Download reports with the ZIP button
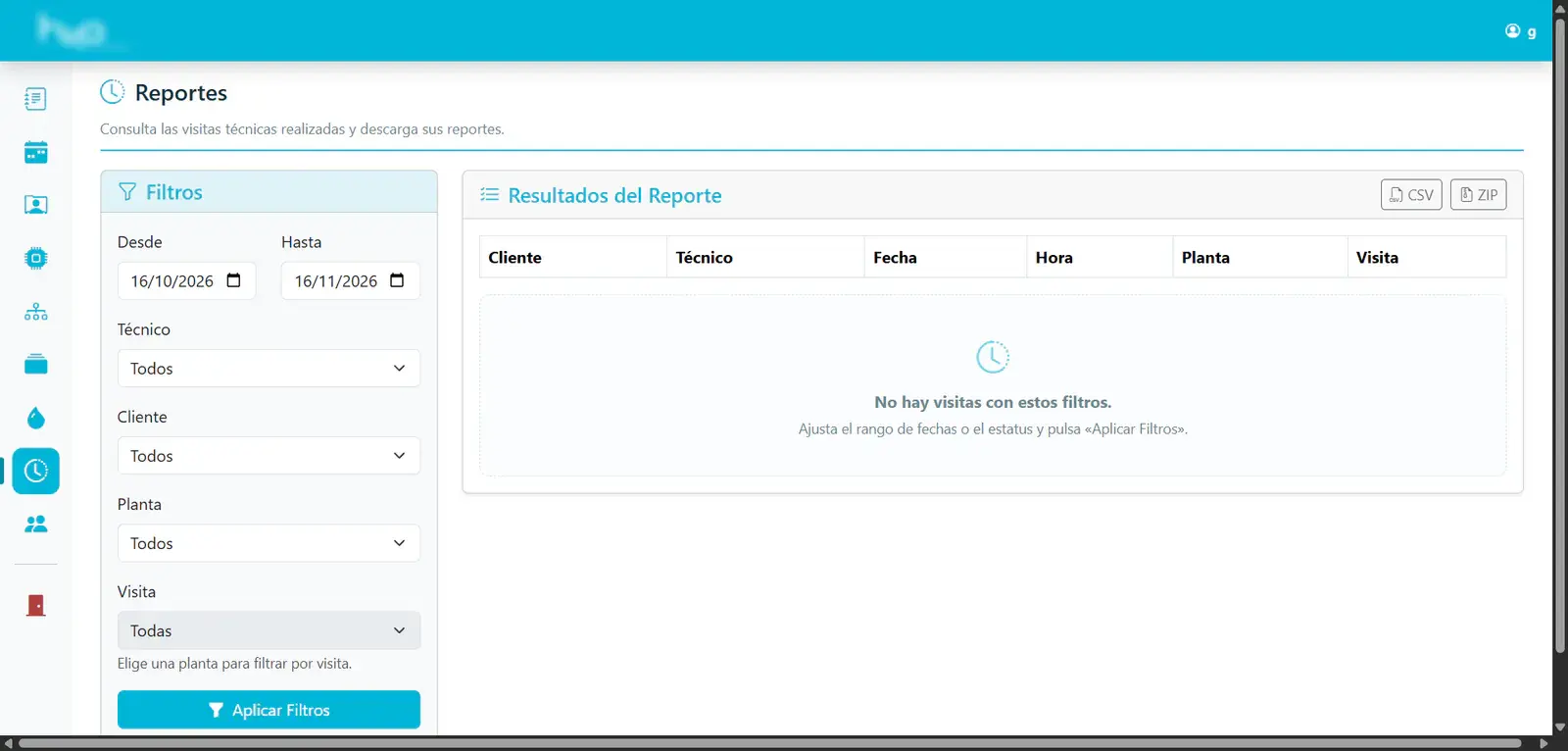The height and width of the screenshot is (751, 1568). [1478, 194]
